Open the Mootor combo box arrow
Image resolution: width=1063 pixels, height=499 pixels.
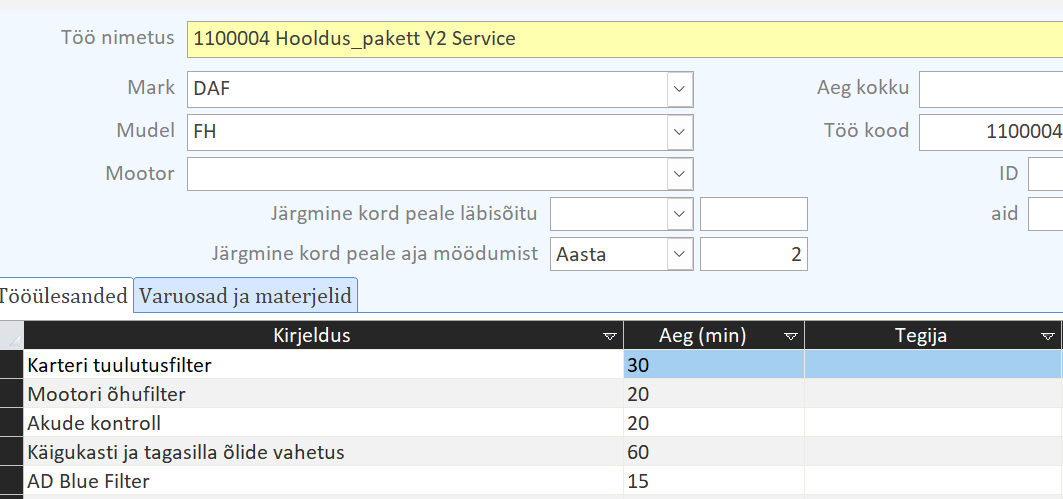[x=680, y=174]
